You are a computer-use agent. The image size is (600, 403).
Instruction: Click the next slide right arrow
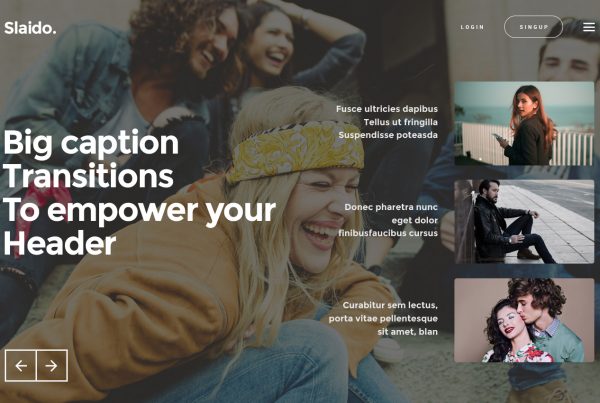tap(52, 365)
